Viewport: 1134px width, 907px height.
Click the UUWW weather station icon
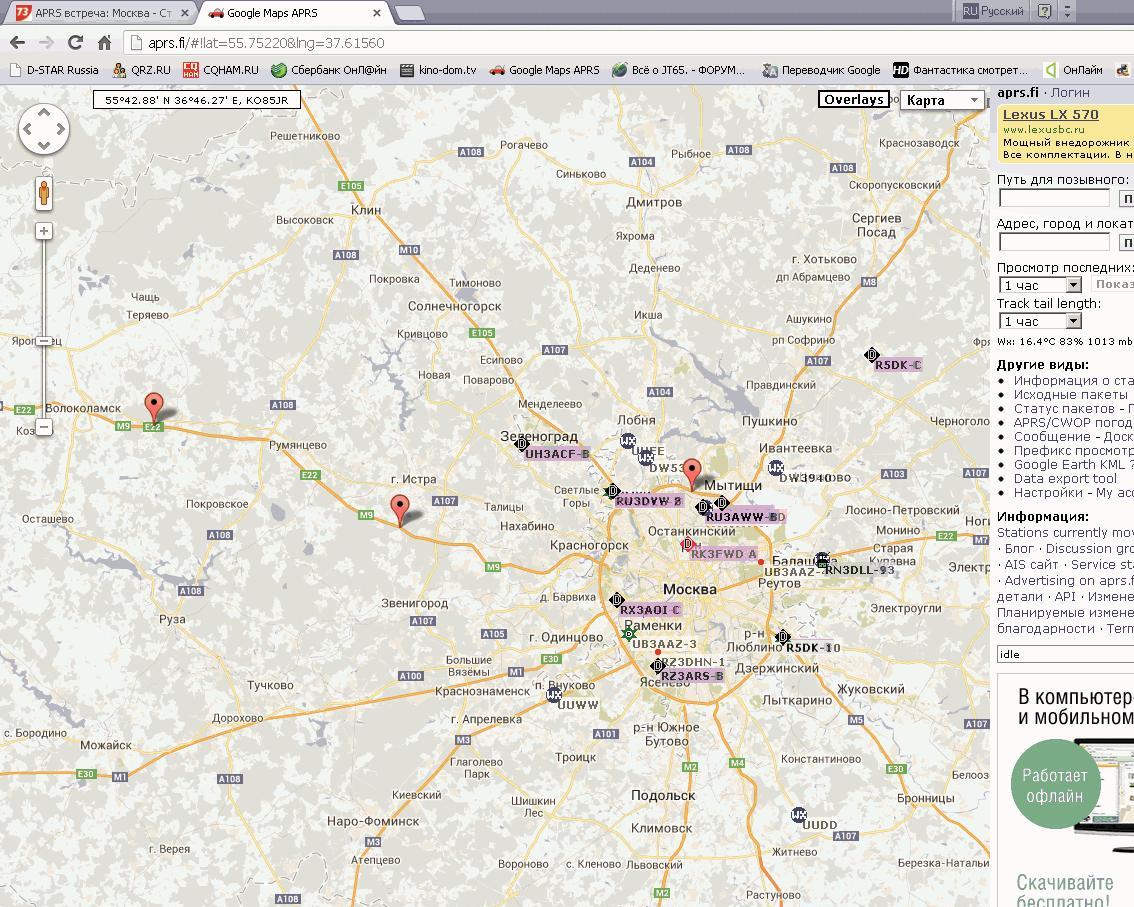[x=554, y=695]
